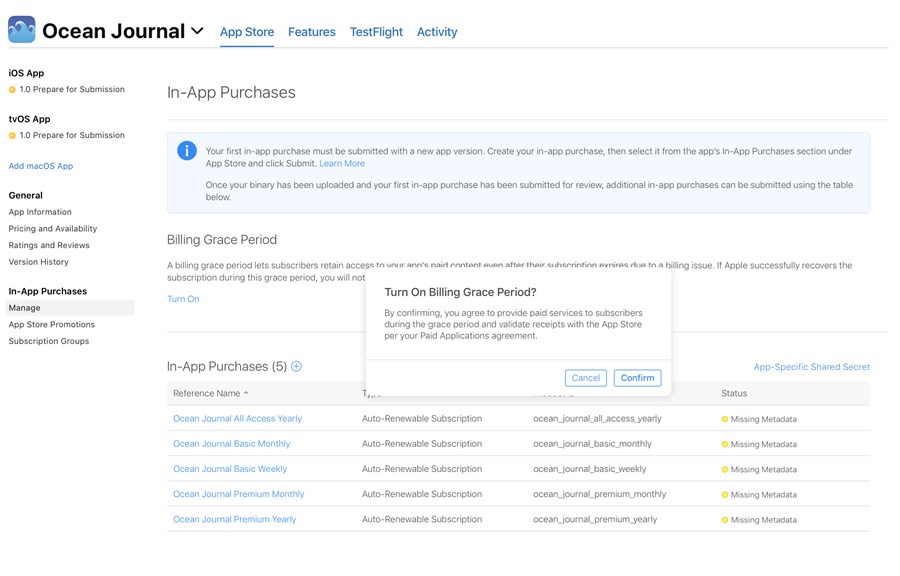Open the App Store tab
The width and height of the screenshot is (900, 576).
pyautogui.click(x=247, y=32)
